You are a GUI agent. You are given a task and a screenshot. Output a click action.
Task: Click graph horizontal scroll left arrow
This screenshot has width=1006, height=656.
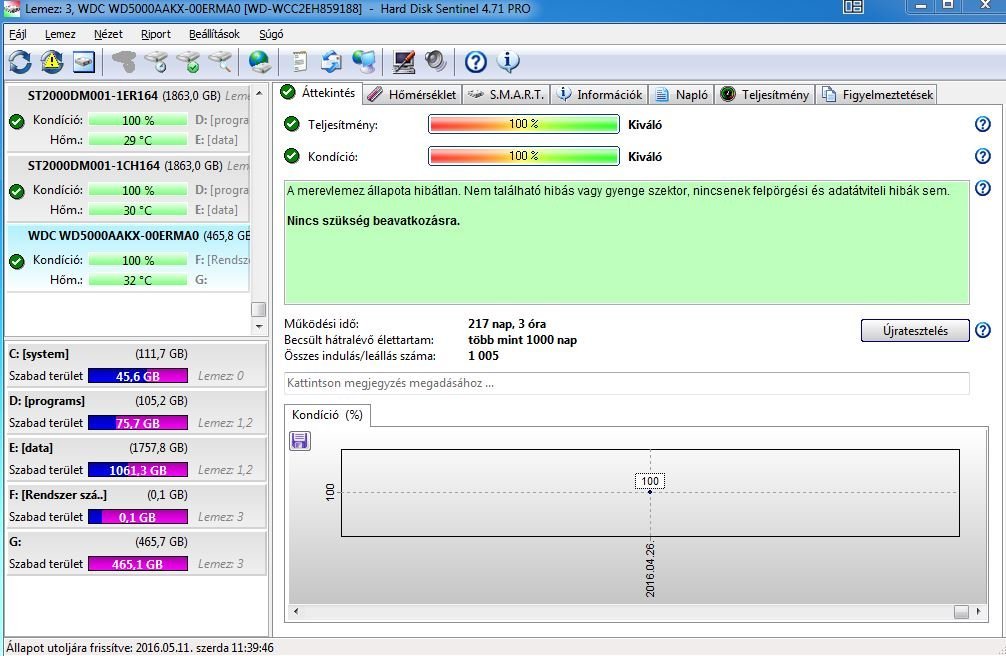tap(296, 611)
